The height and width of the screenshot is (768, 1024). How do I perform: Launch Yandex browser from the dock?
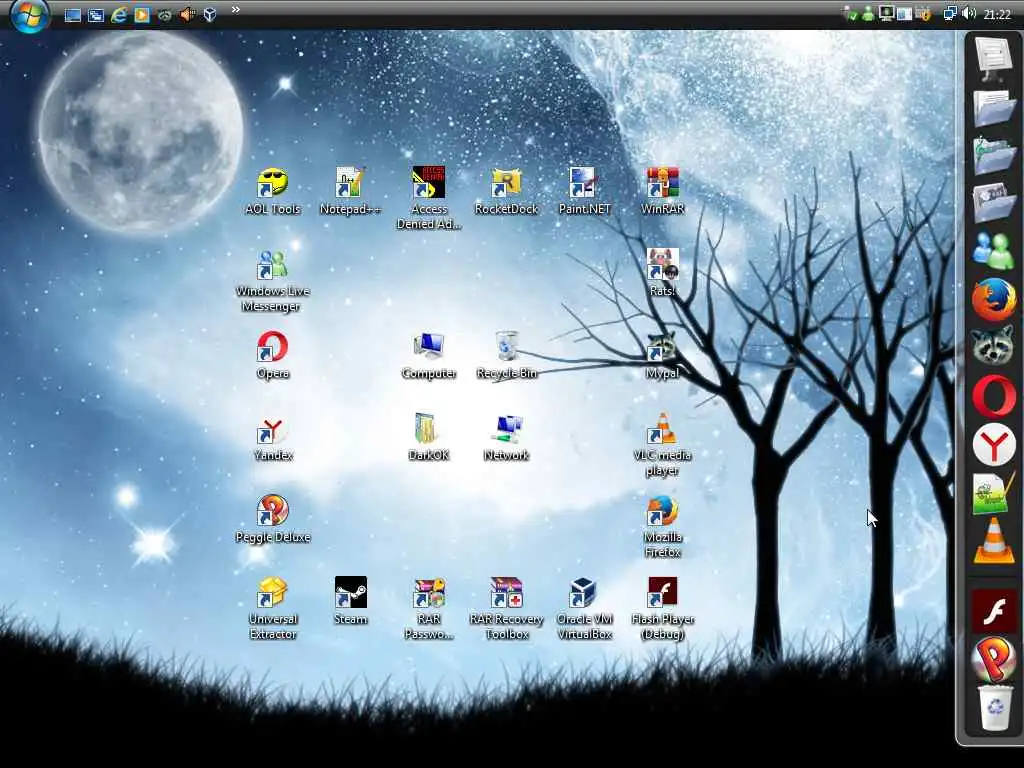coord(993,445)
